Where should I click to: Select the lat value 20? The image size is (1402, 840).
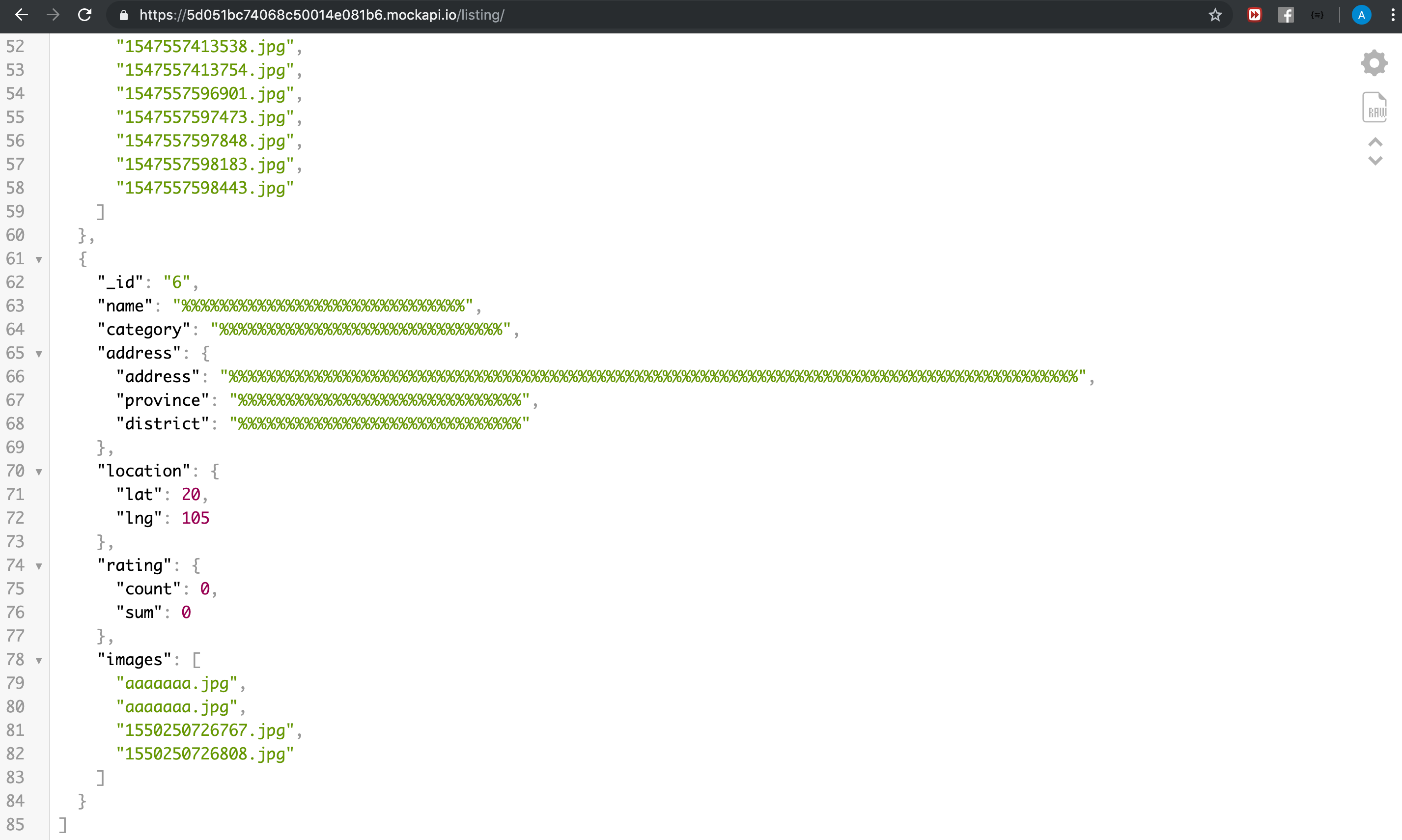(x=191, y=495)
